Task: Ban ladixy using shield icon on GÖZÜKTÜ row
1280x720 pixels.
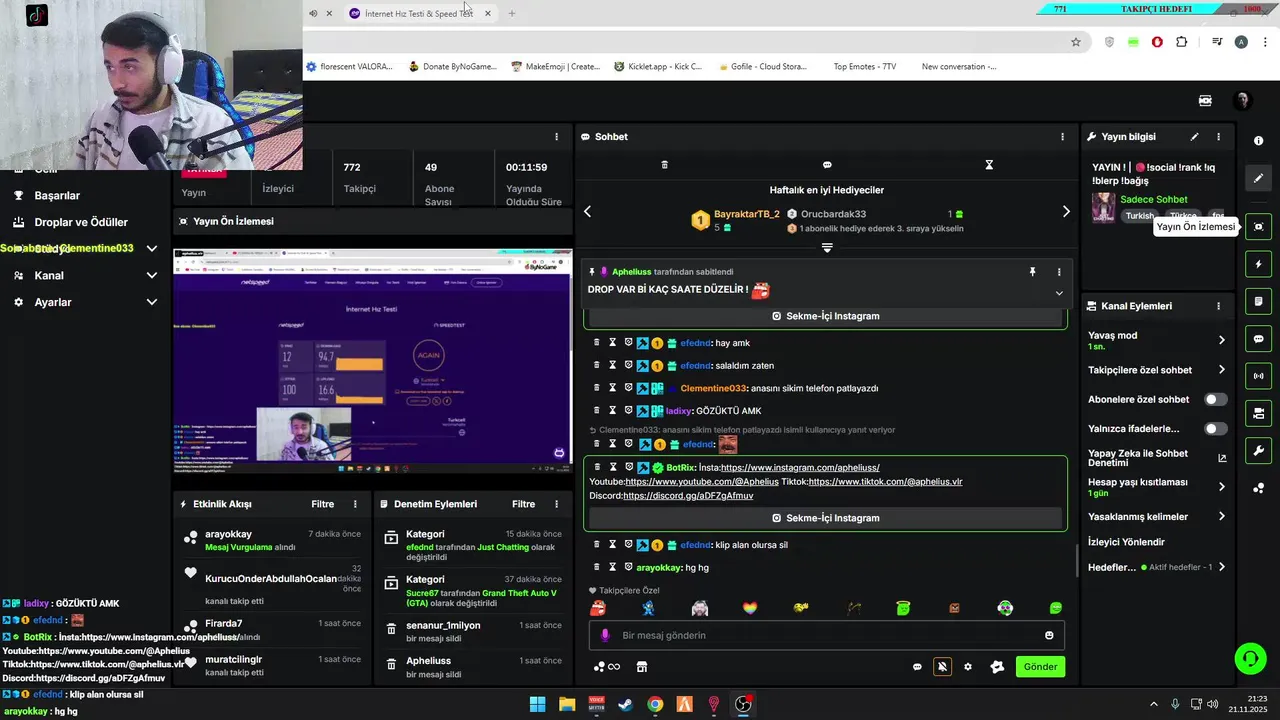Action: (628, 410)
